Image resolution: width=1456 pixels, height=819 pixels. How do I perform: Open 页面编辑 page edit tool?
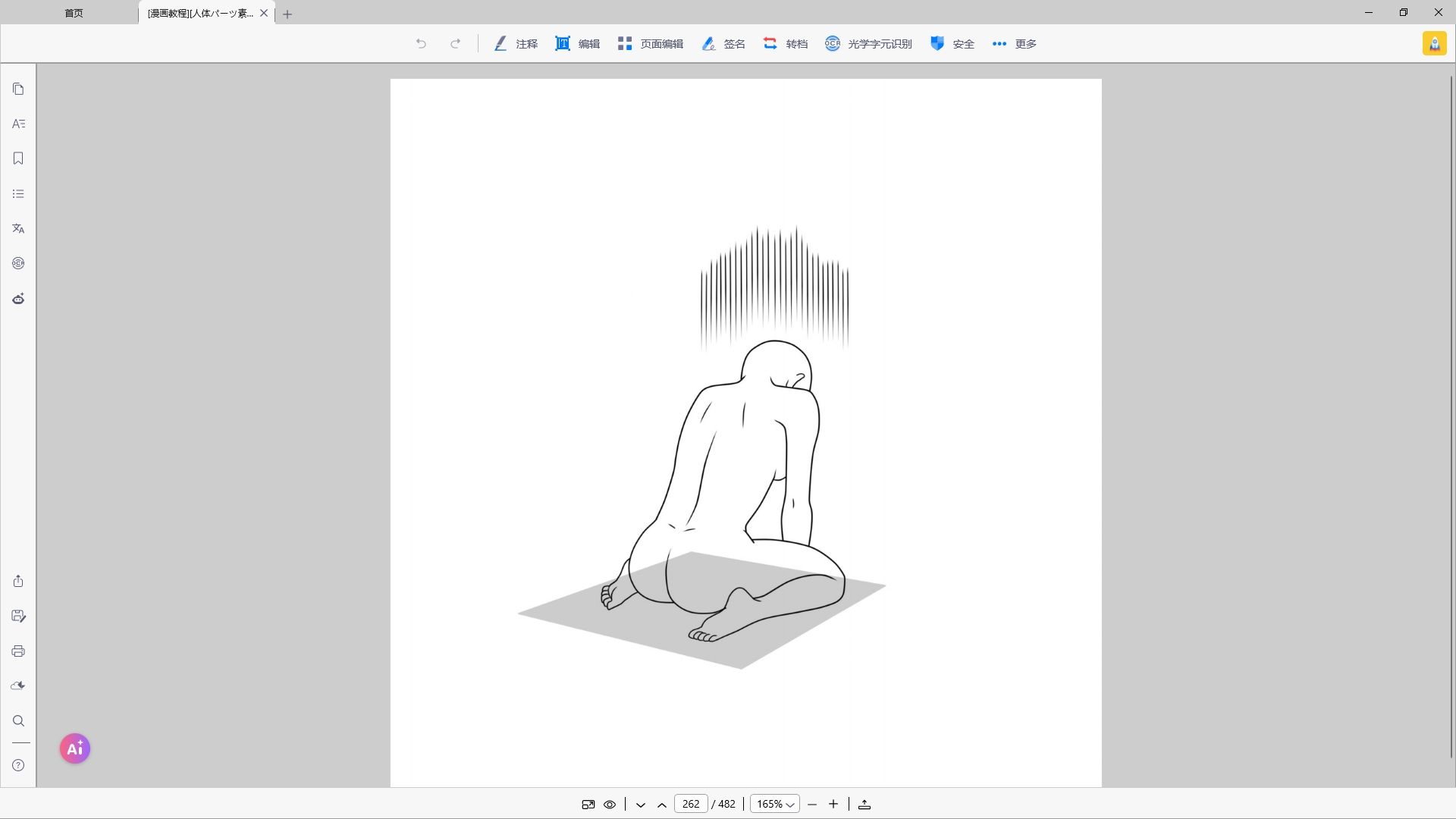tap(651, 44)
